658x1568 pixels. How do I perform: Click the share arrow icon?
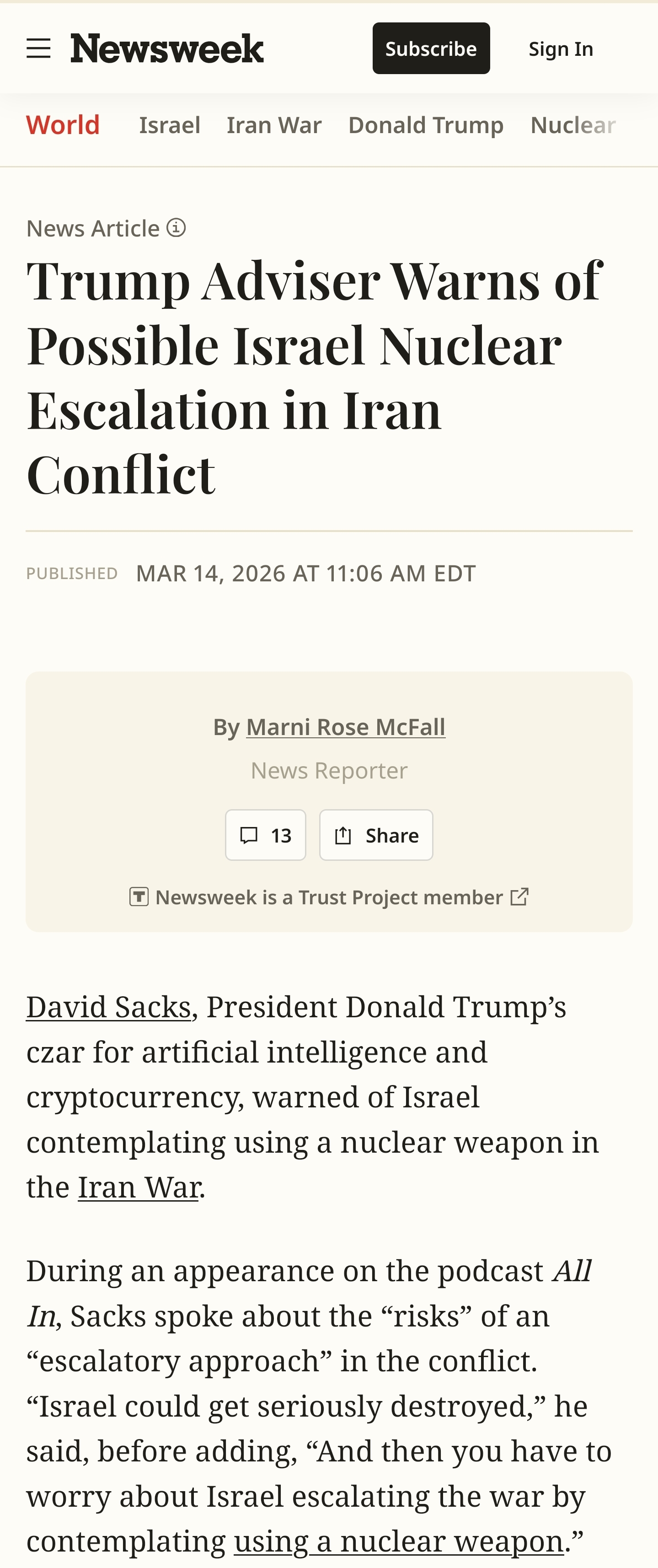pyautogui.click(x=343, y=835)
